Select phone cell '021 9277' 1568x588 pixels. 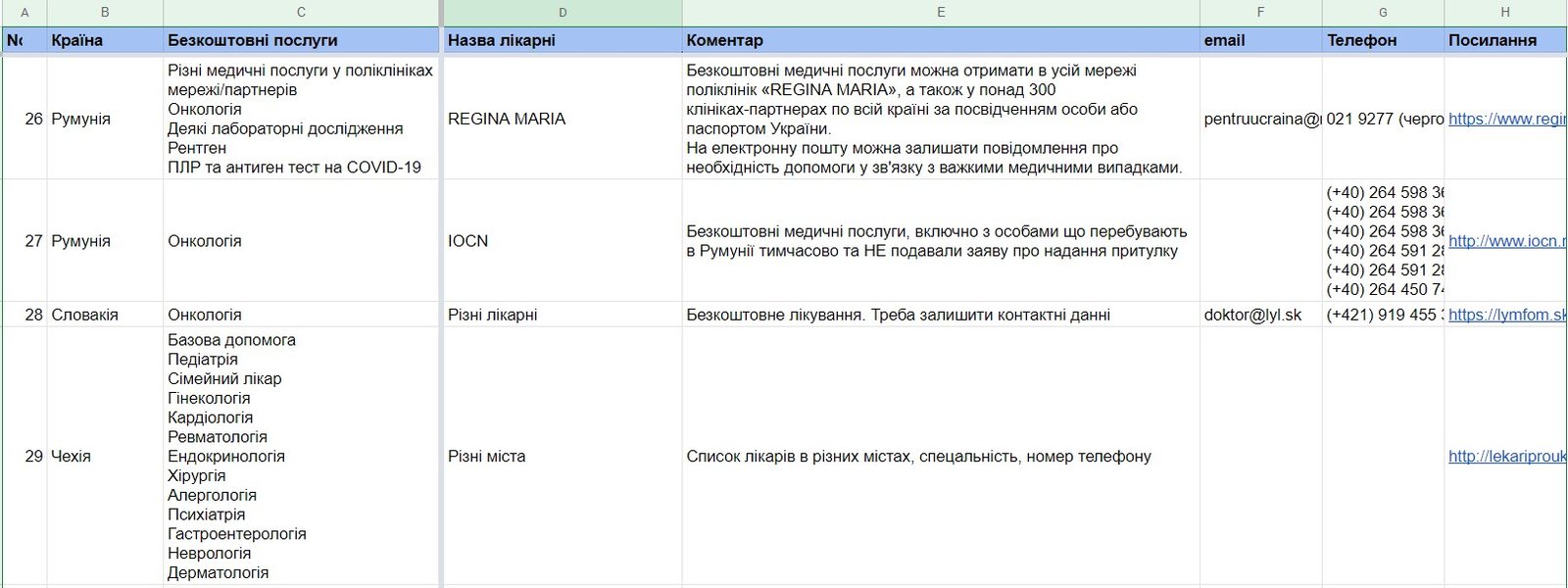click(x=1383, y=119)
